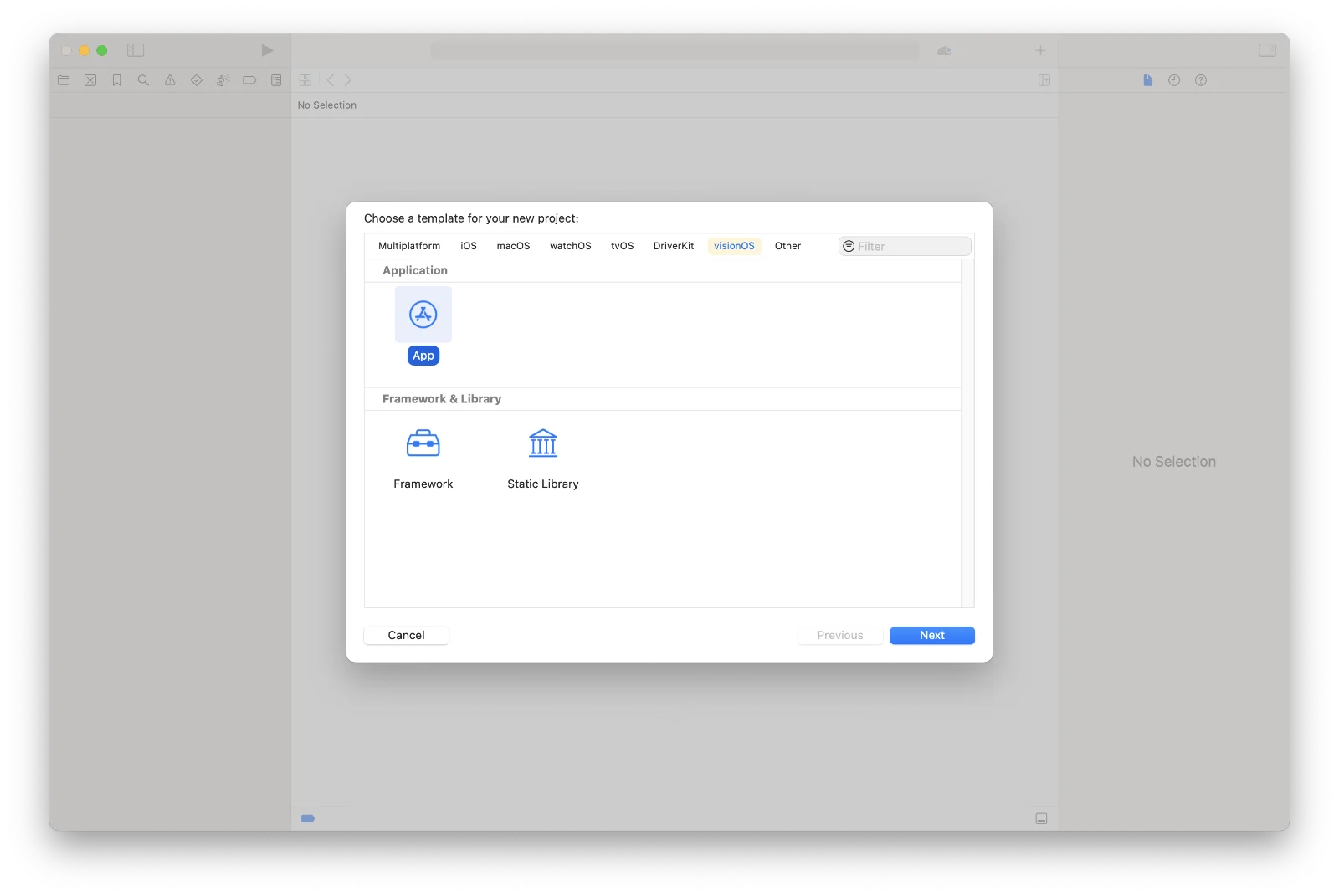Show the History inspector clock icon

click(1174, 80)
